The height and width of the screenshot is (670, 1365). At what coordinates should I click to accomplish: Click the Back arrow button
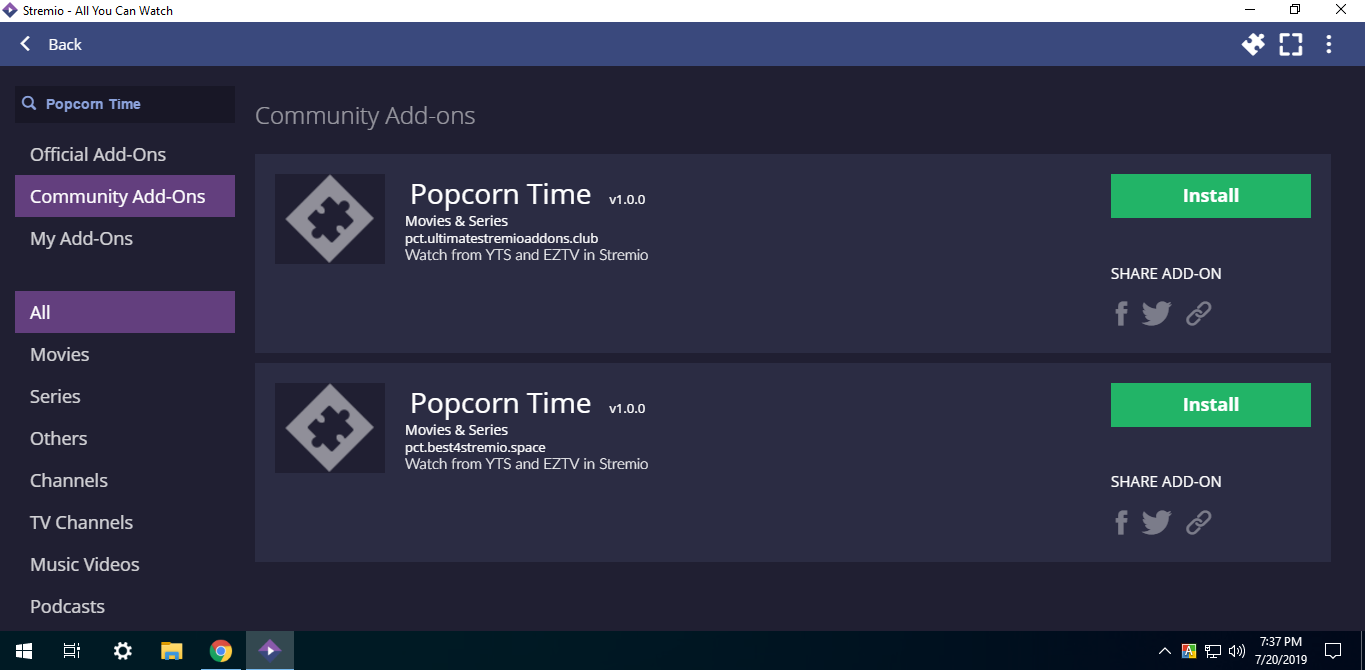(x=50, y=44)
